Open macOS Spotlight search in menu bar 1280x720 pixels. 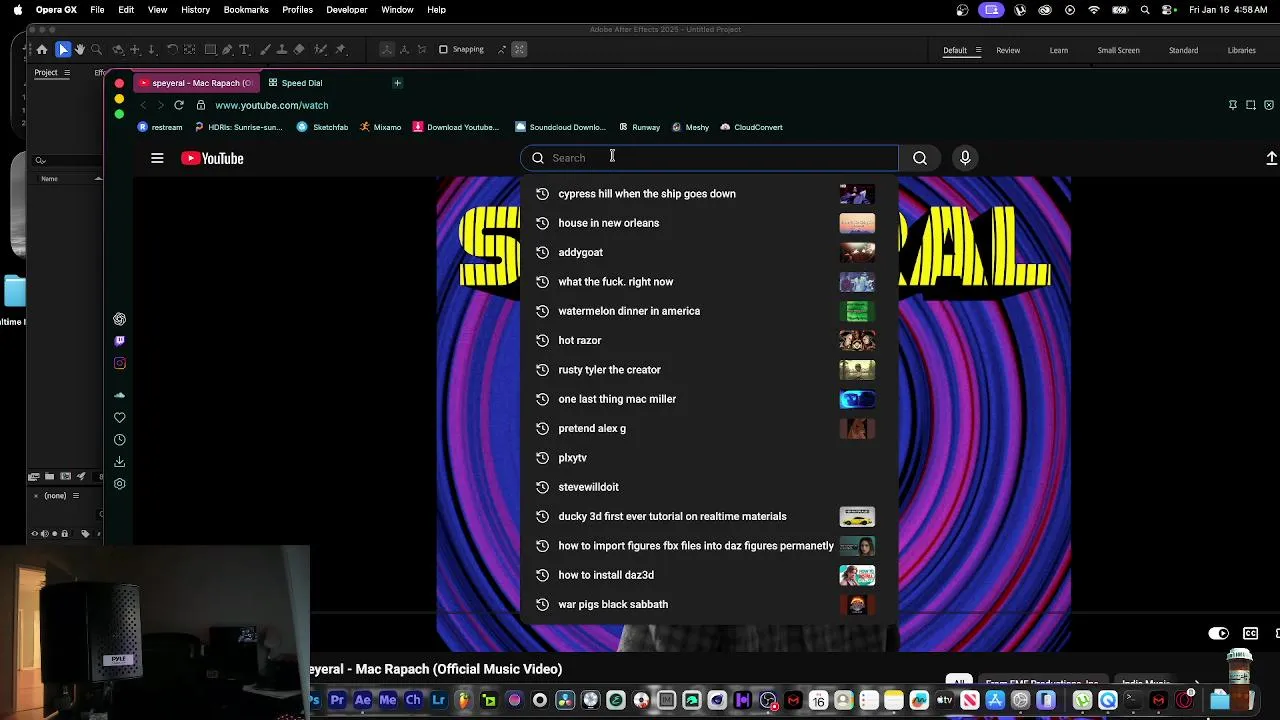1145,10
